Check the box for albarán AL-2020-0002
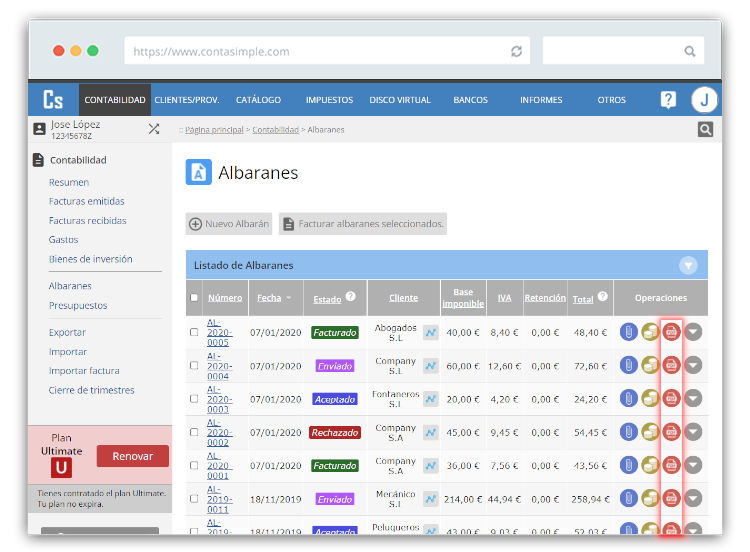The width and height of the screenshot is (750, 552). [x=194, y=432]
